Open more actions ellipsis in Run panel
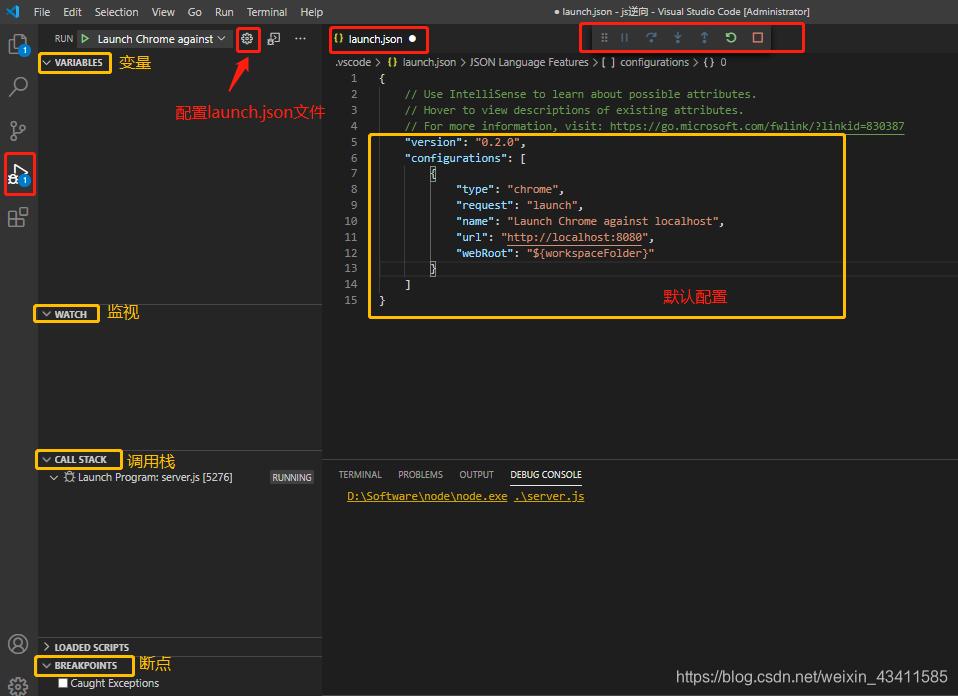958x696 pixels. tap(300, 38)
